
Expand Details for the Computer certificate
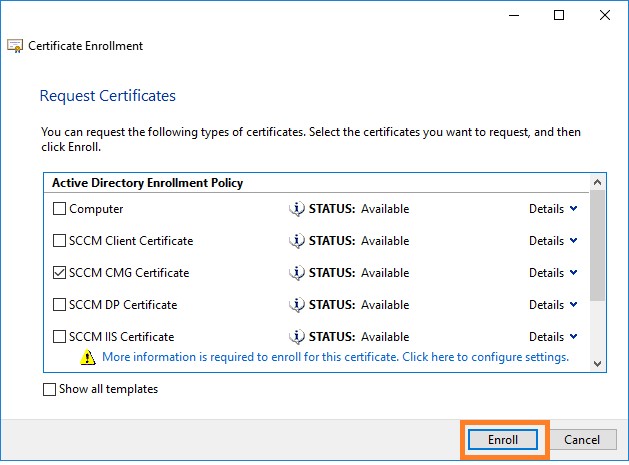pos(553,209)
